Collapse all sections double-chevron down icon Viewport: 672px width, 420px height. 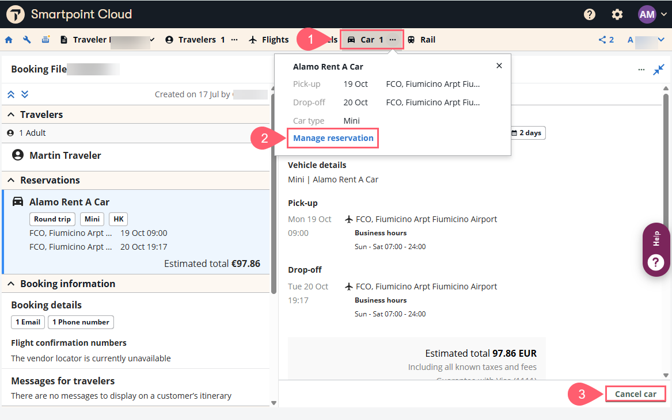coord(25,94)
